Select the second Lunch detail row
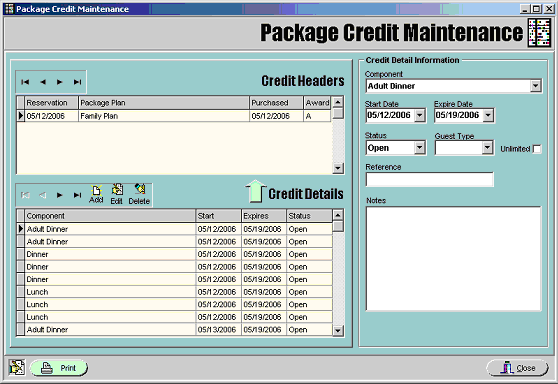 175,305
